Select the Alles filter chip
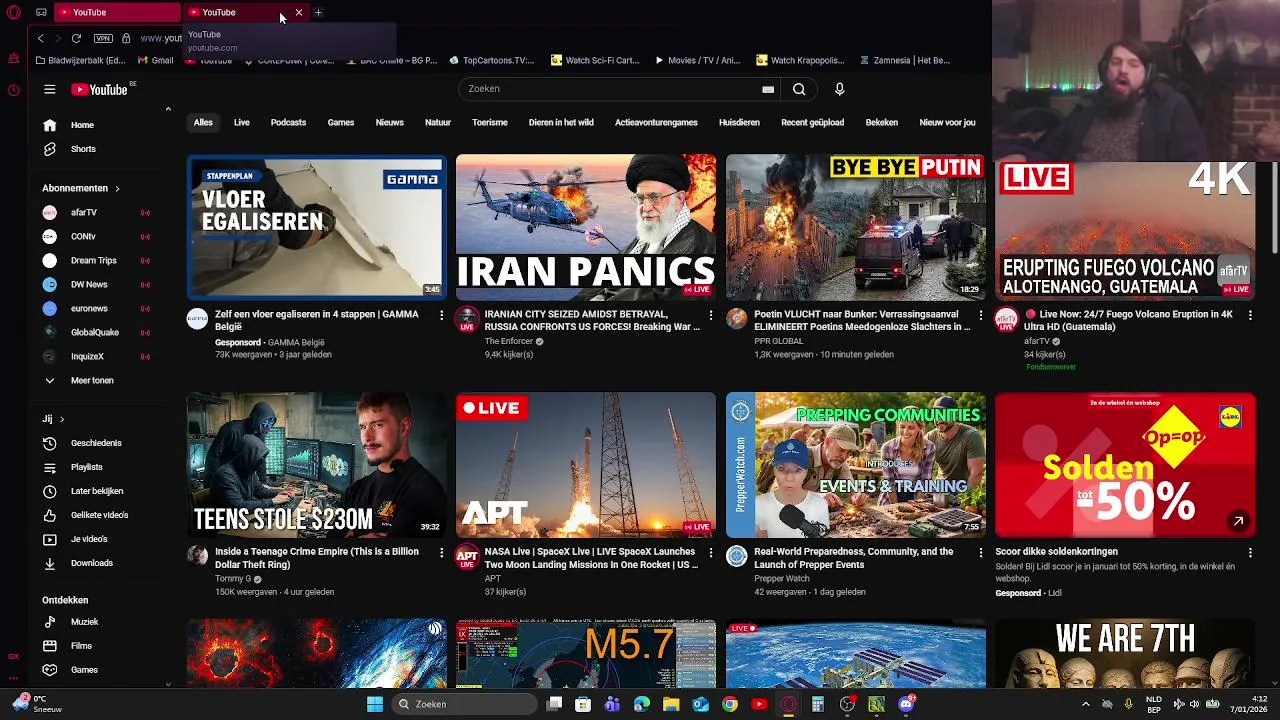The height and width of the screenshot is (720, 1280). (203, 122)
